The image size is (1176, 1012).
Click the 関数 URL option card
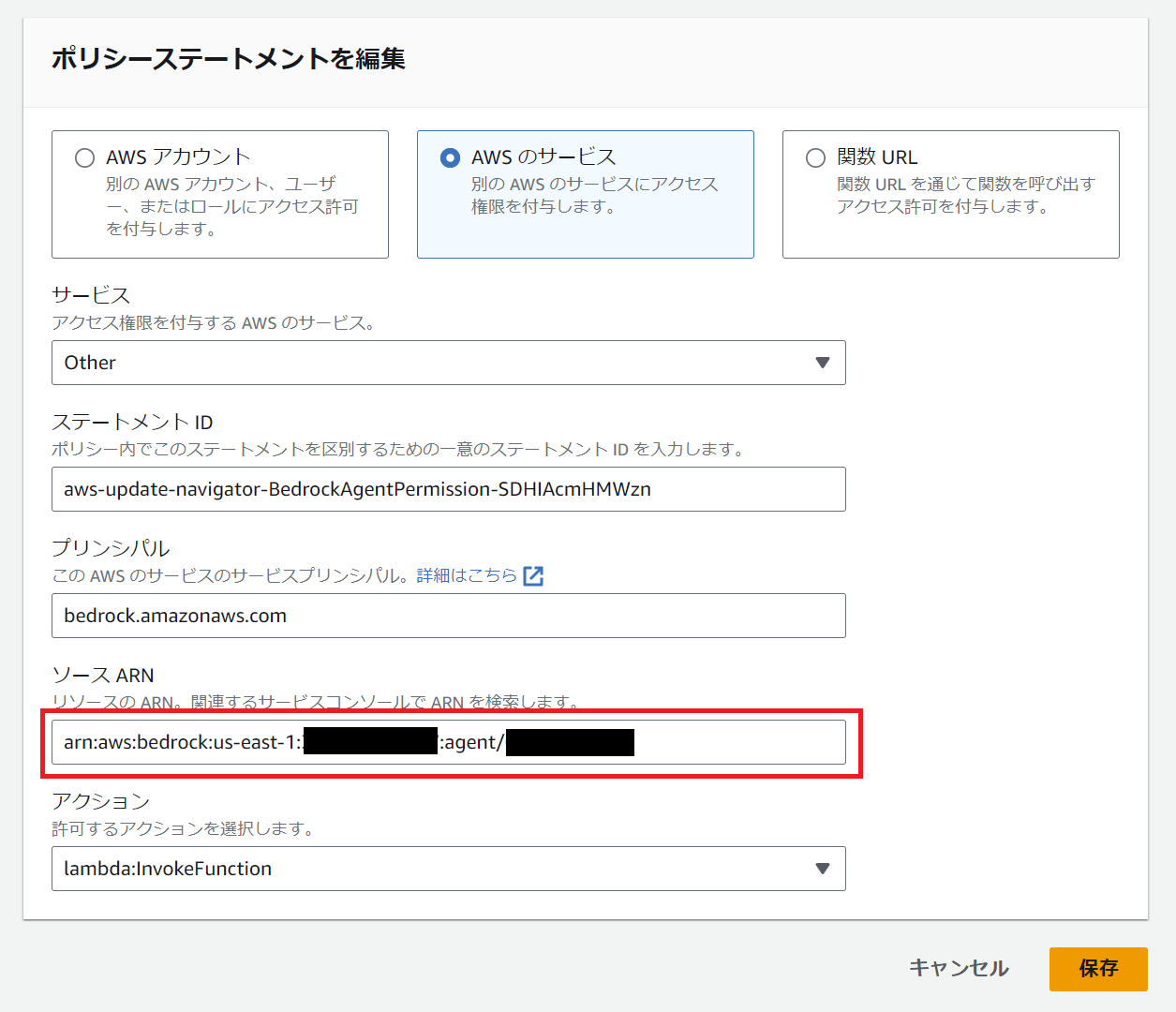tap(950, 194)
